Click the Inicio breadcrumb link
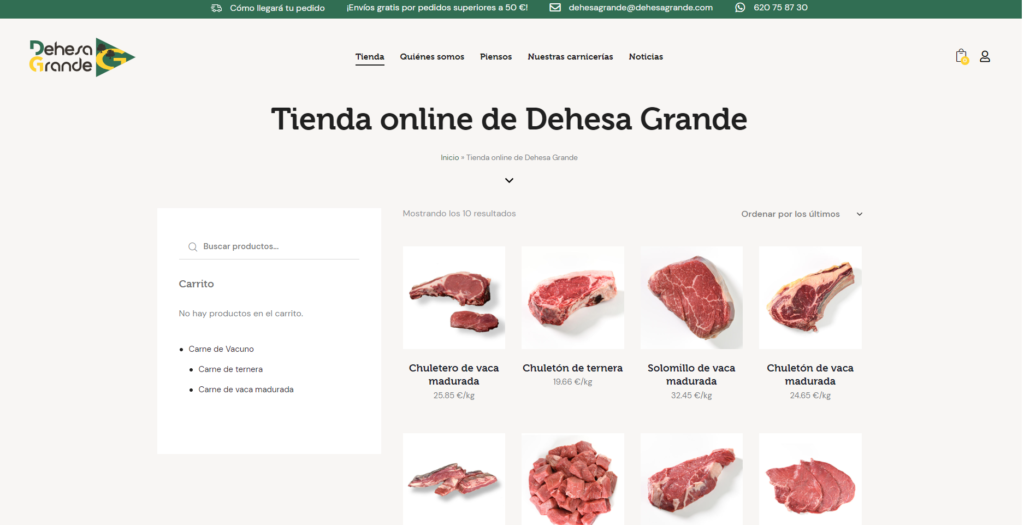Screen dimensions: 1024x525 click(449, 157)
